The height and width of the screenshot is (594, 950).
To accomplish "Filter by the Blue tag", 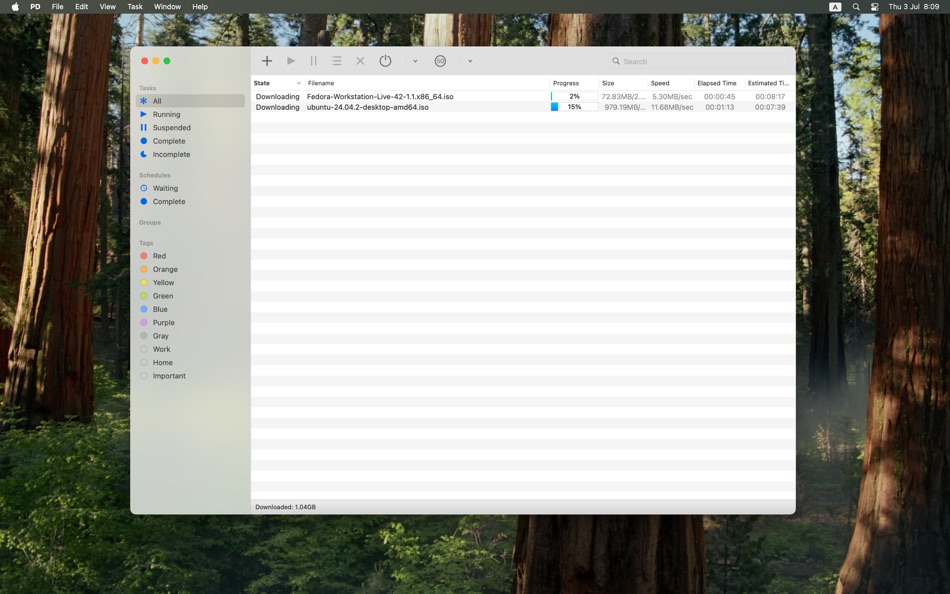I will (191, 309).
